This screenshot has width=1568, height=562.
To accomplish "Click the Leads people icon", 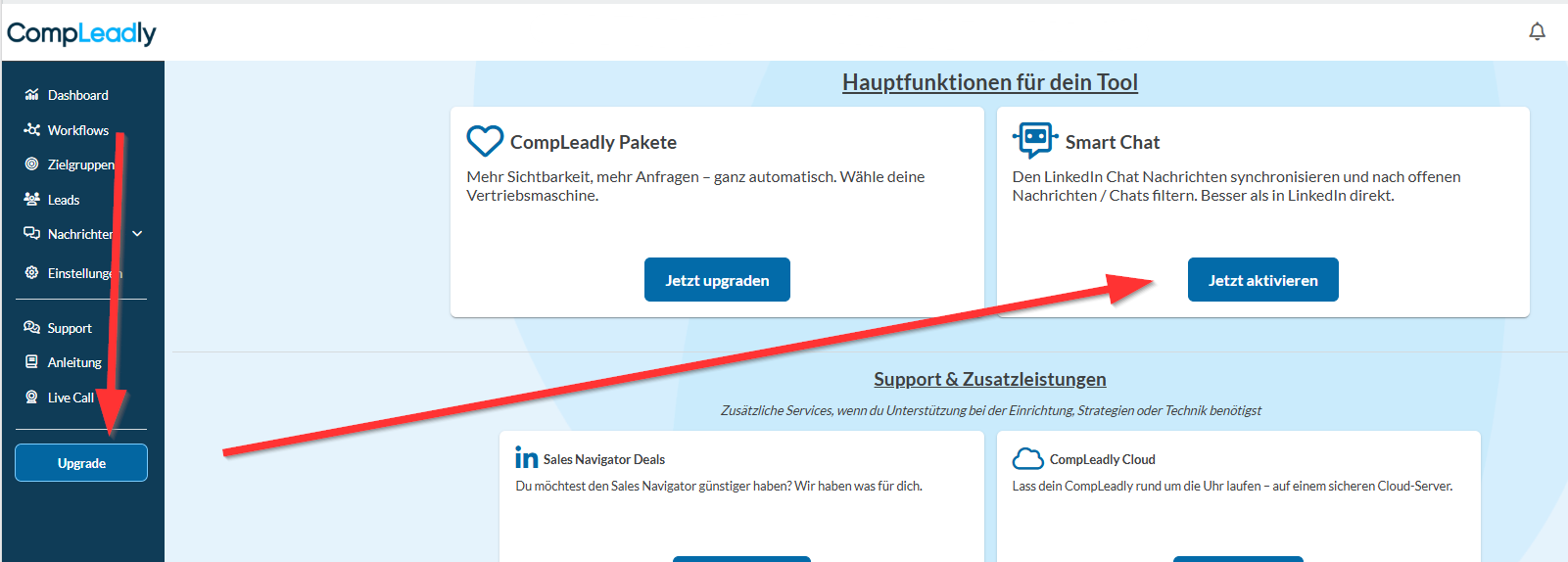I will (x=31, y=199).
